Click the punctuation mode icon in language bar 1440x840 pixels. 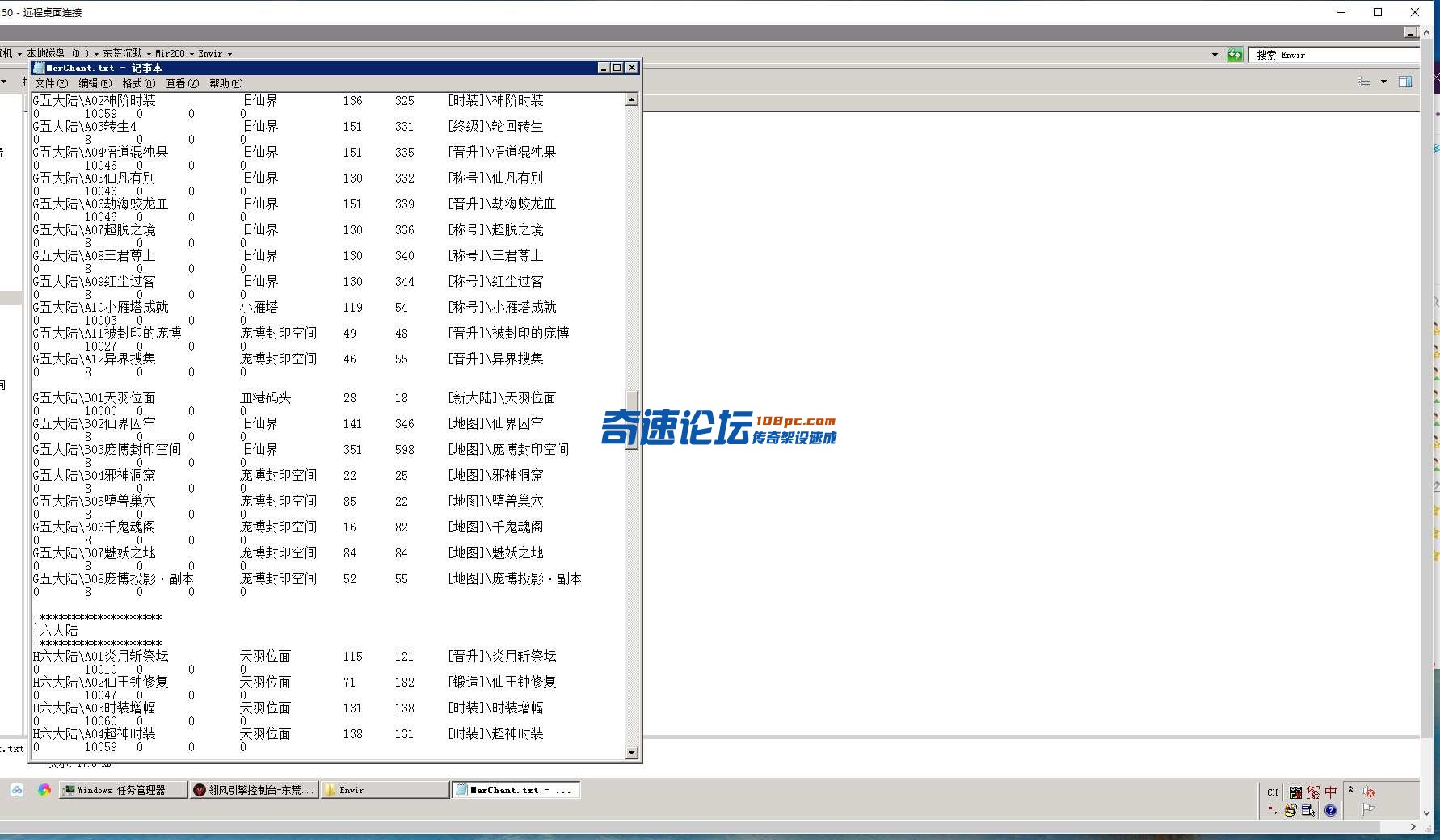(1273, 810)
